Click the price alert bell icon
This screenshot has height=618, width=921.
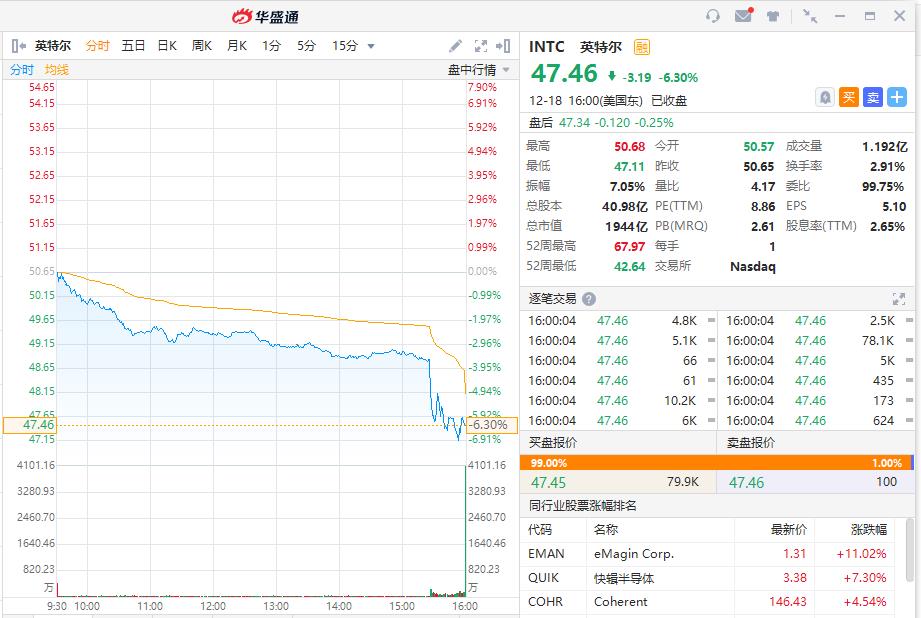(x=825, y=97)
